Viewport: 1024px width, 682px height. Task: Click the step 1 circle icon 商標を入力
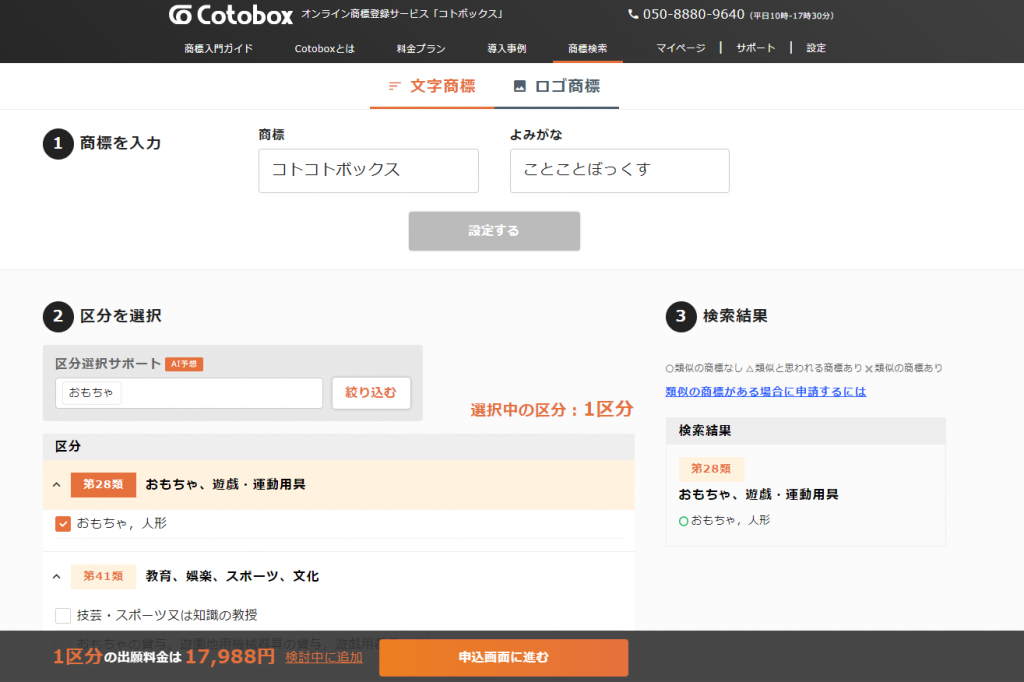pos(58,144)
